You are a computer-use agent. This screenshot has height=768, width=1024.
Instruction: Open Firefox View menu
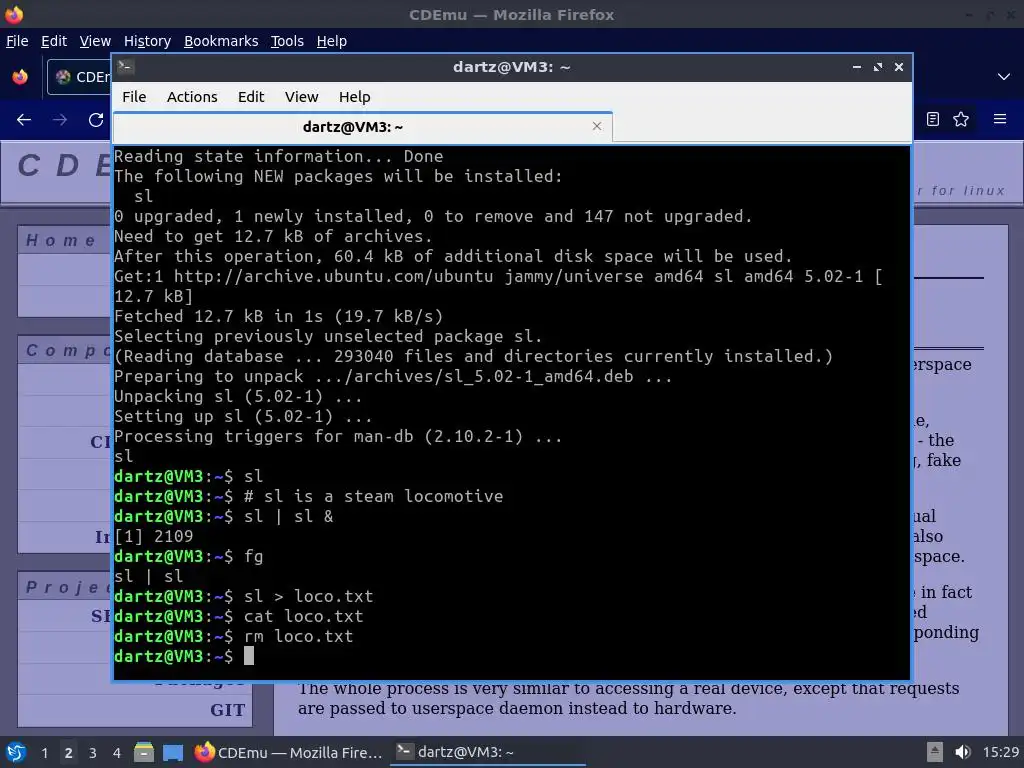(95, 41)
